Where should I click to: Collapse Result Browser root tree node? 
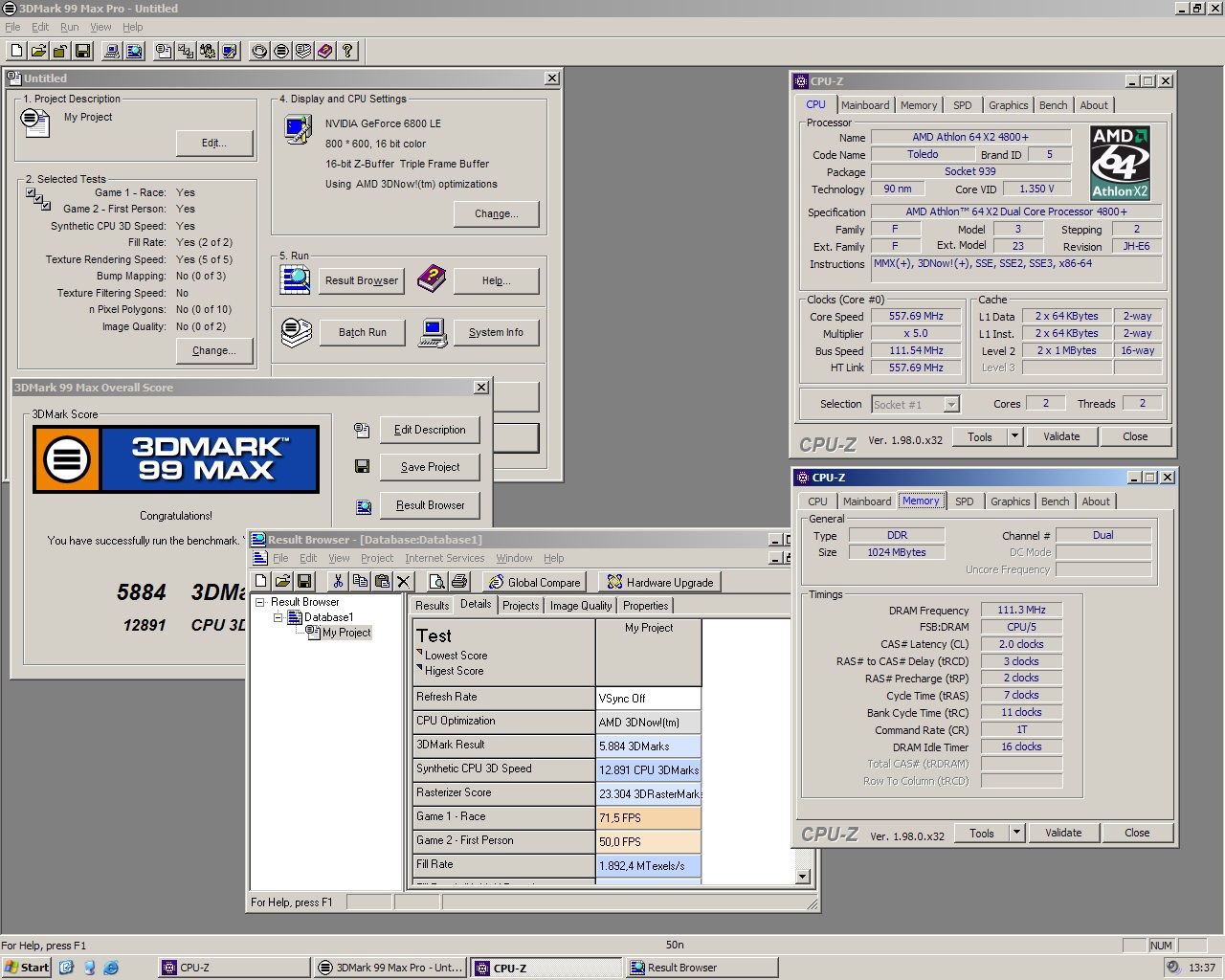pos(259,602)
